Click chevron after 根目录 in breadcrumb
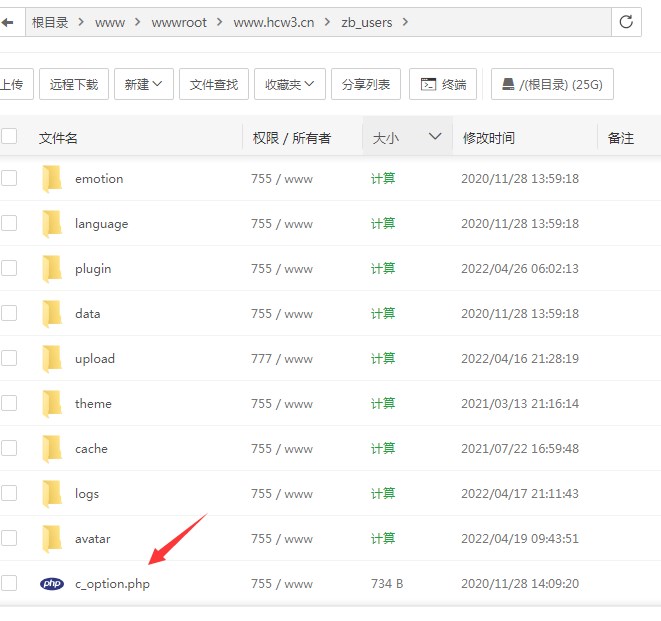The width and height of the screenshot is (661, 621). coord(81,22)
